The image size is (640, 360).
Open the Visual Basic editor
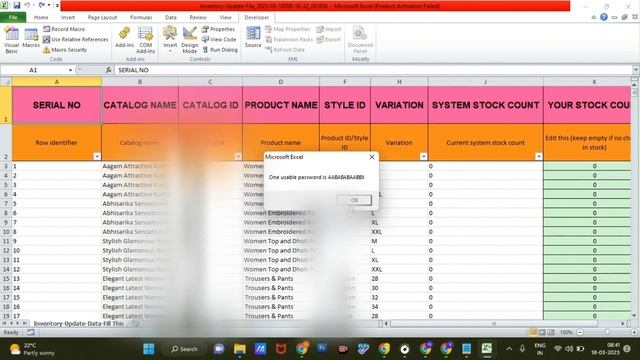11,40
